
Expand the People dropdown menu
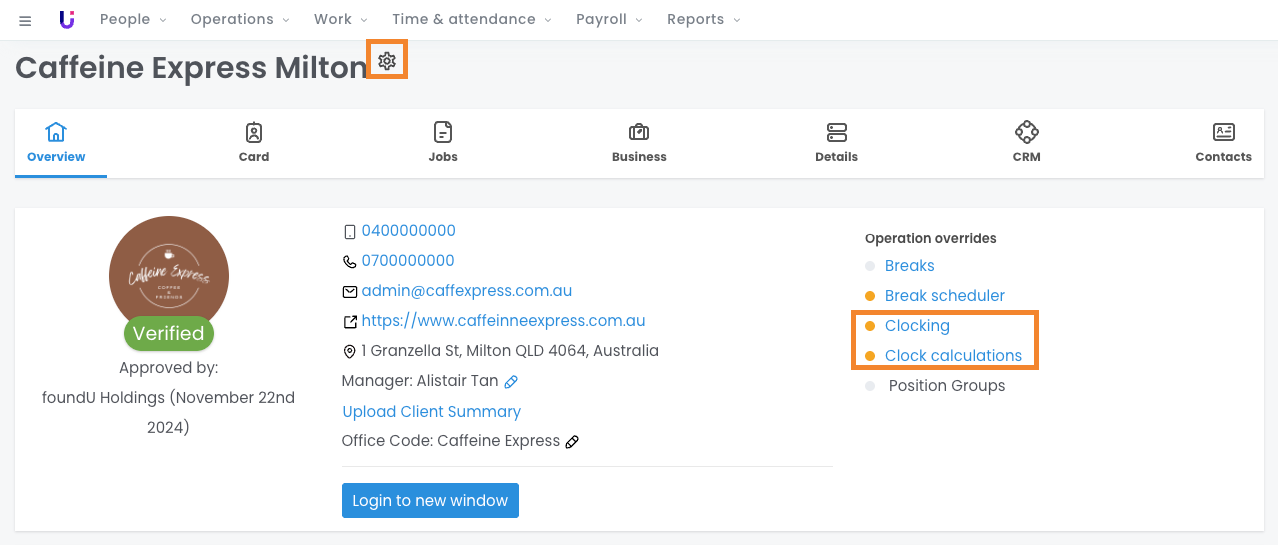[133, 20]
